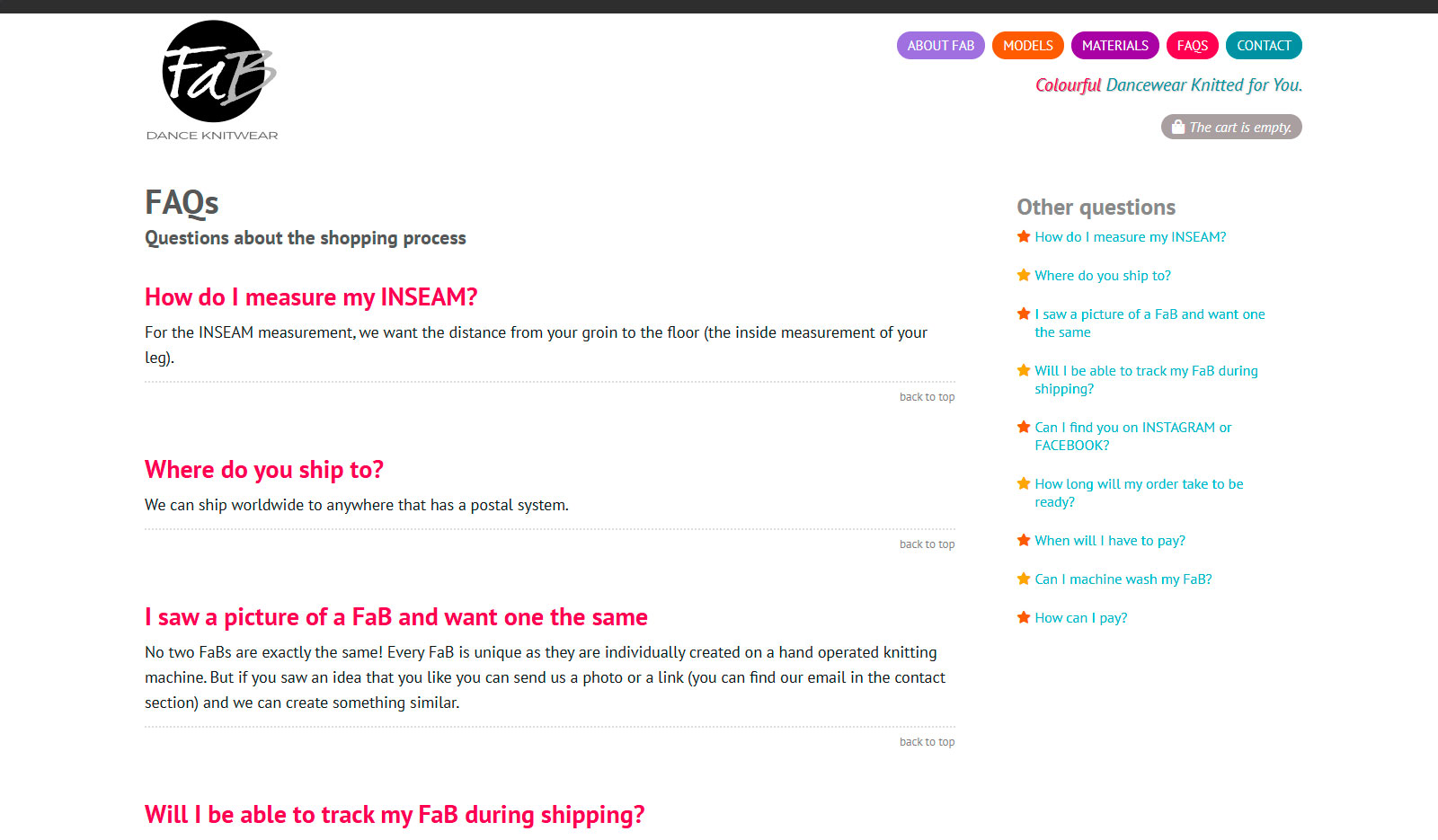Click star icon beside 'How can I pay?'
The image size is (1438, 840).
pos(1023,618)
